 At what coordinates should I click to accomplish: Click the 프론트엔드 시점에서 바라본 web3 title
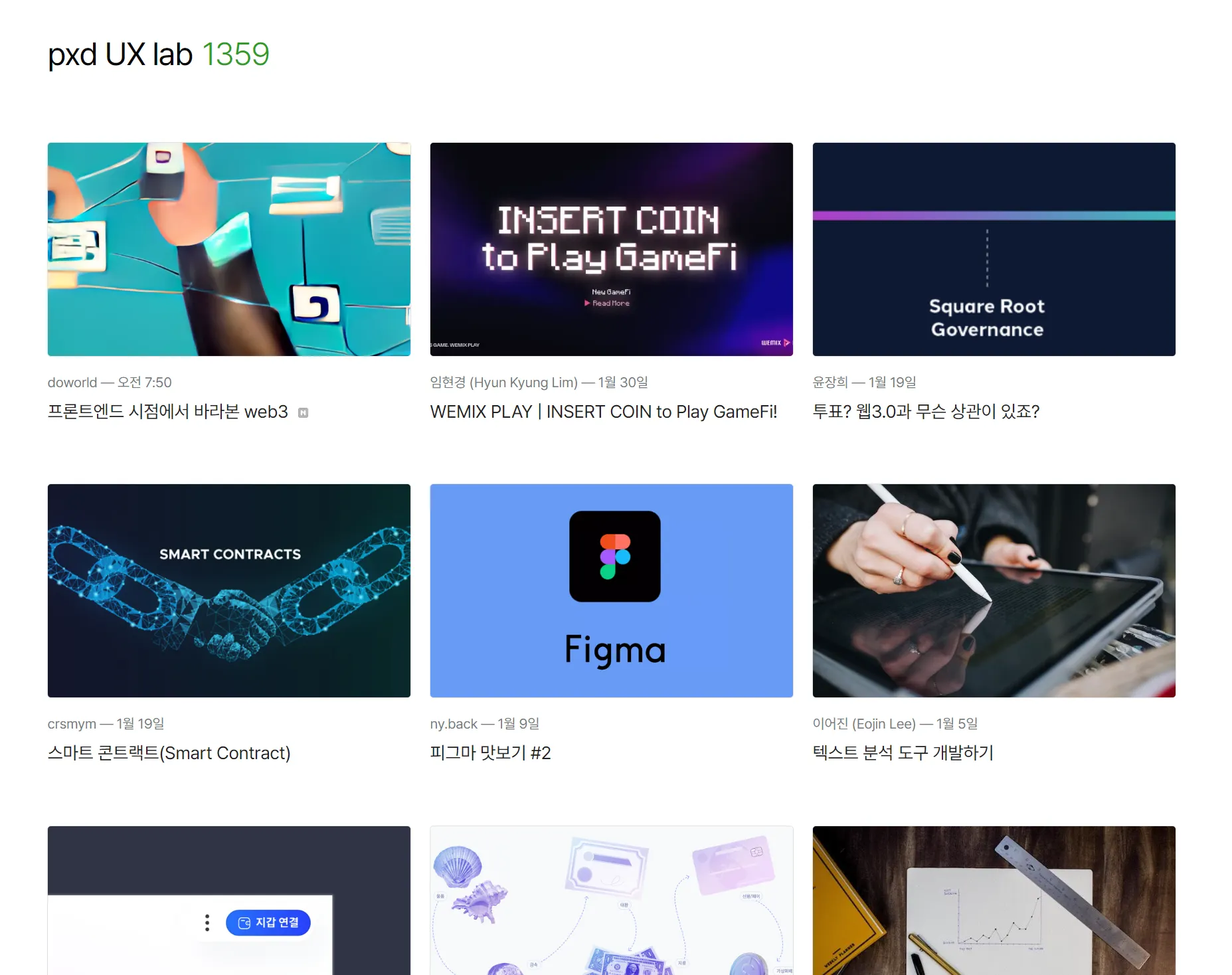168,412
